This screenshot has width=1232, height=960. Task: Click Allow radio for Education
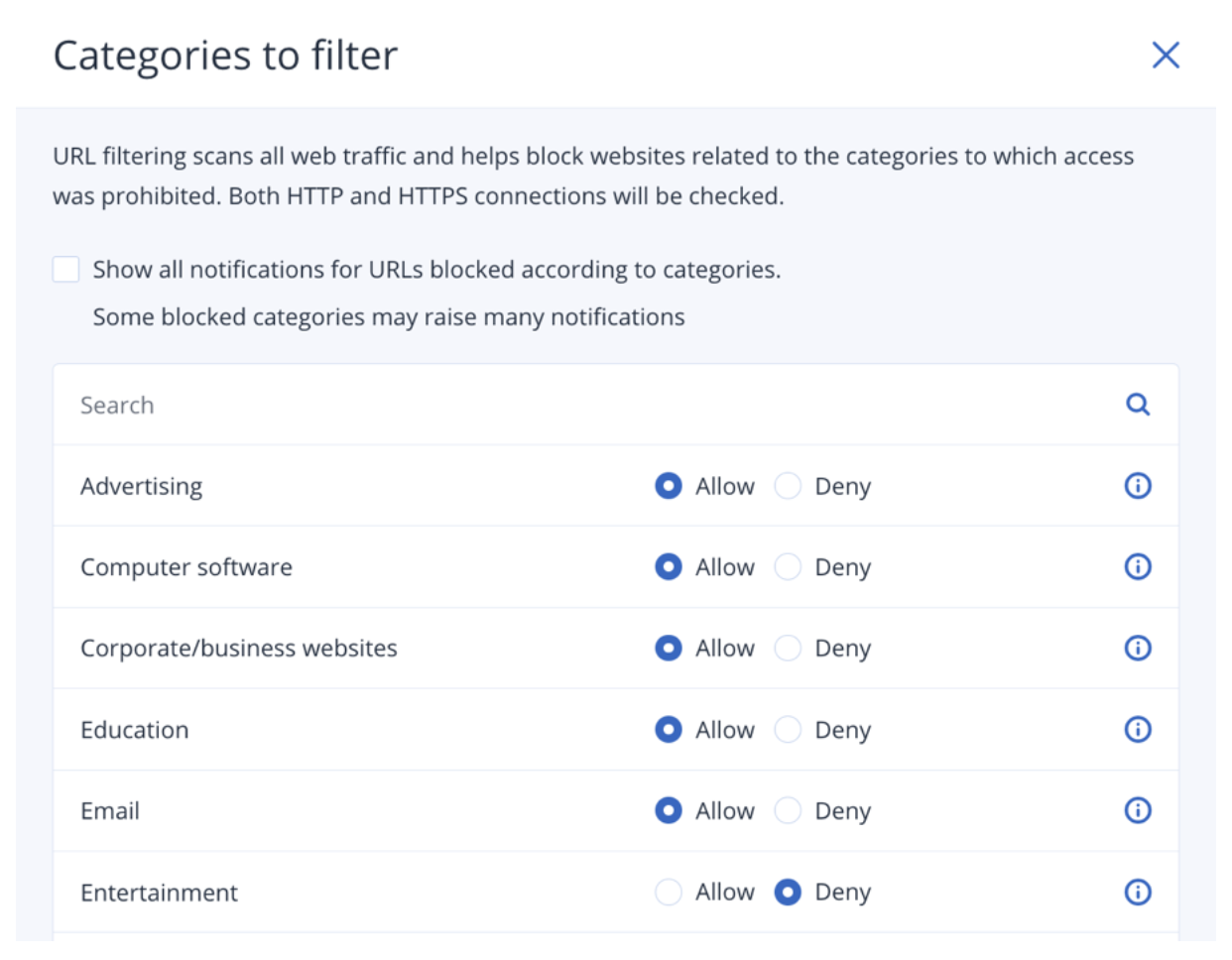click(x=669, y=730)
